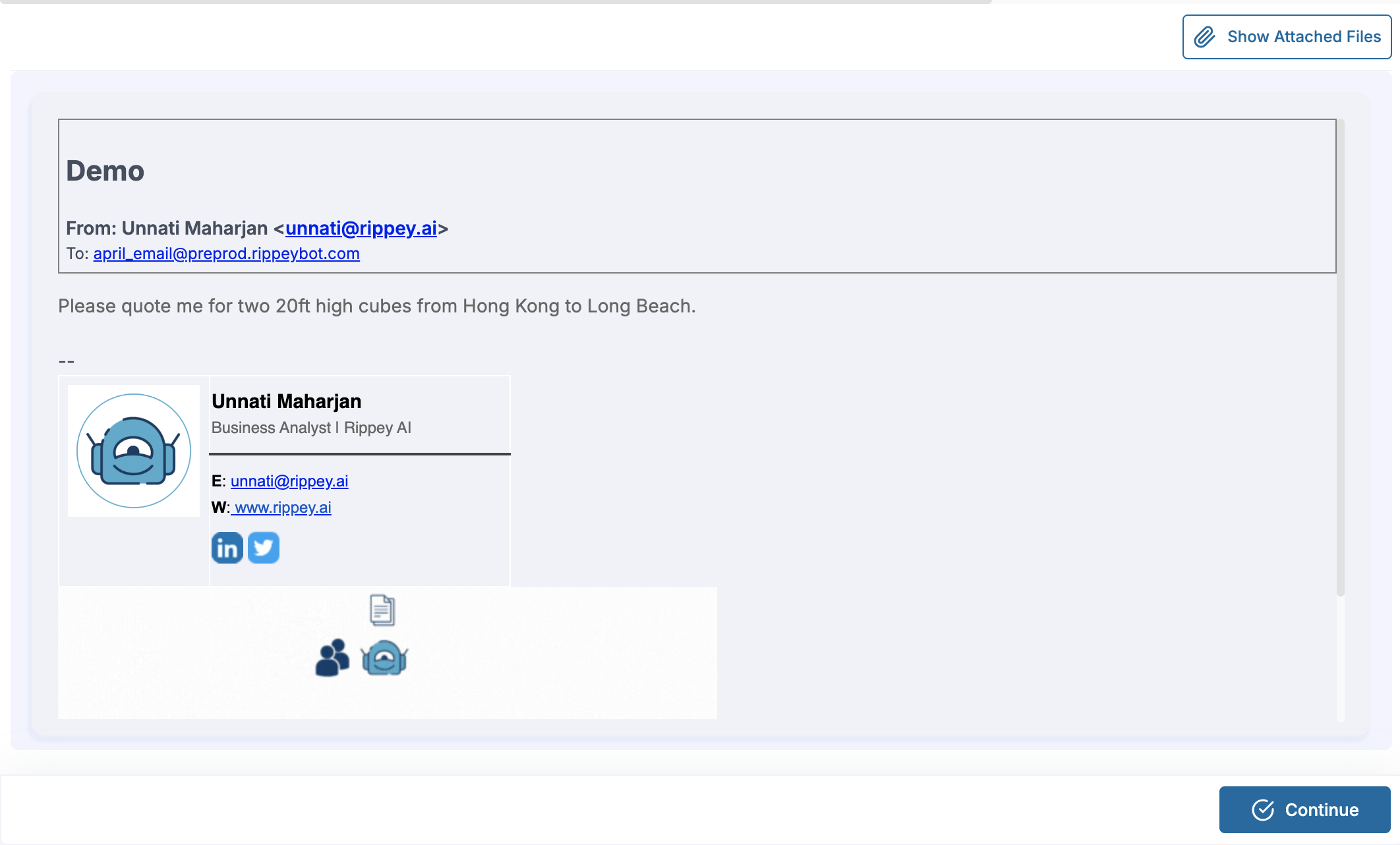Screen dimensions: 1400x845
Task: Click the top horizontal progress bar
Action: click(x=494, y=2)
